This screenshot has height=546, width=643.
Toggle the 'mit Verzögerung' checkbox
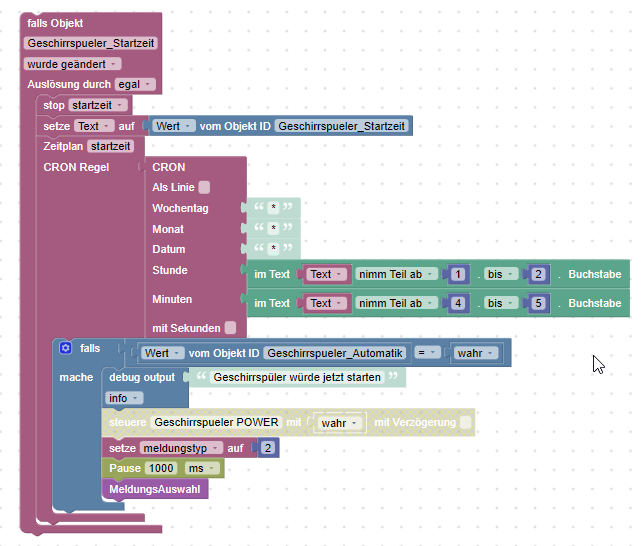[466, 422]
